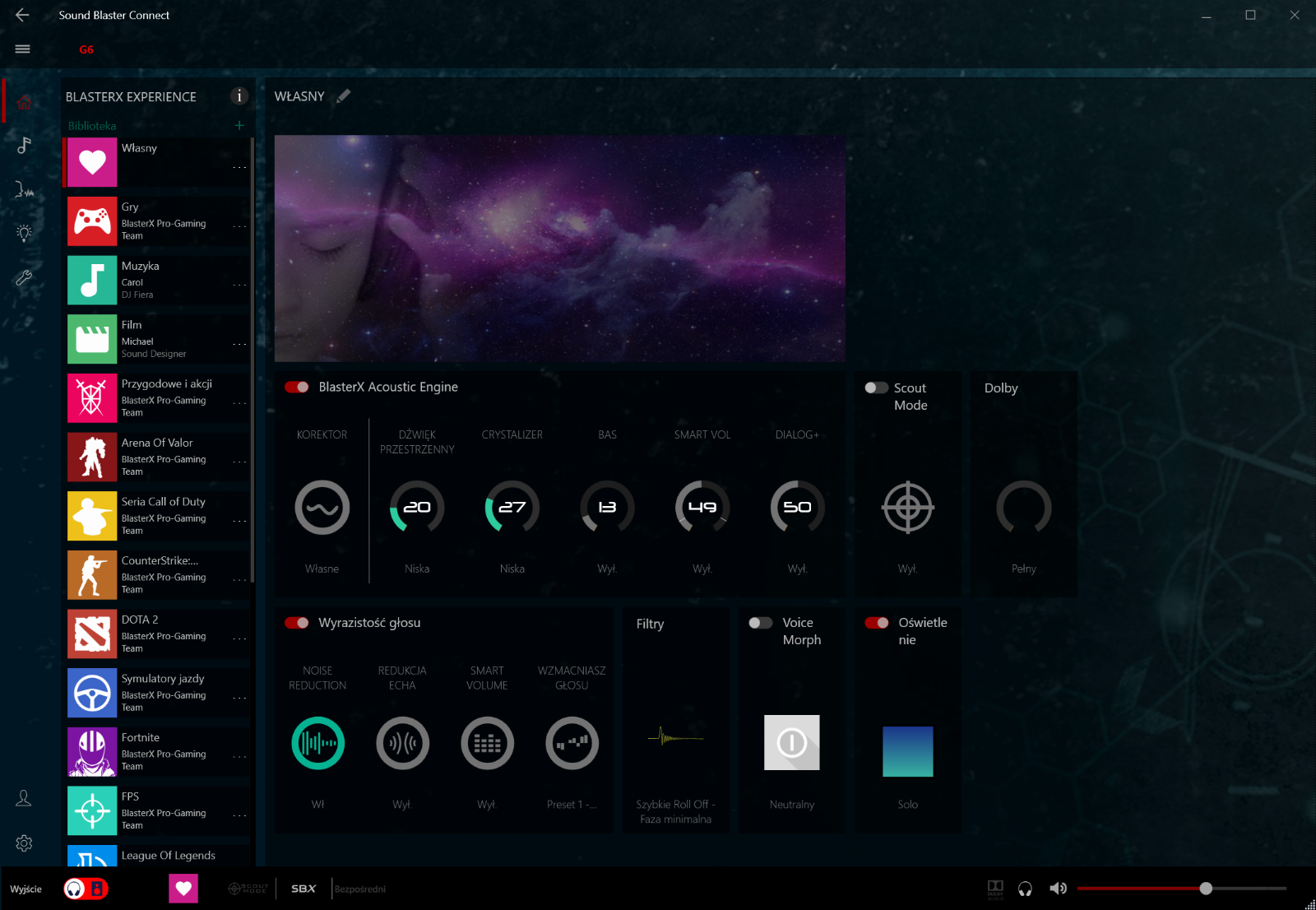The image size is (1316, 910).
Task: Open the user account sidebar icon
Action: (x=24, y=798)
